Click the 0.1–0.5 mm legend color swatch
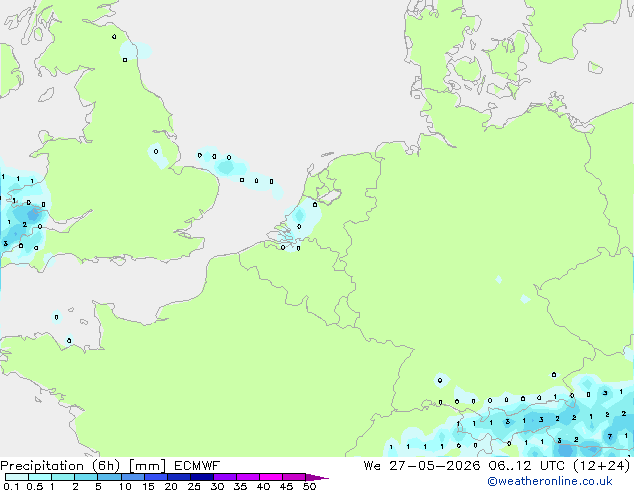 (x=17, y=477)
